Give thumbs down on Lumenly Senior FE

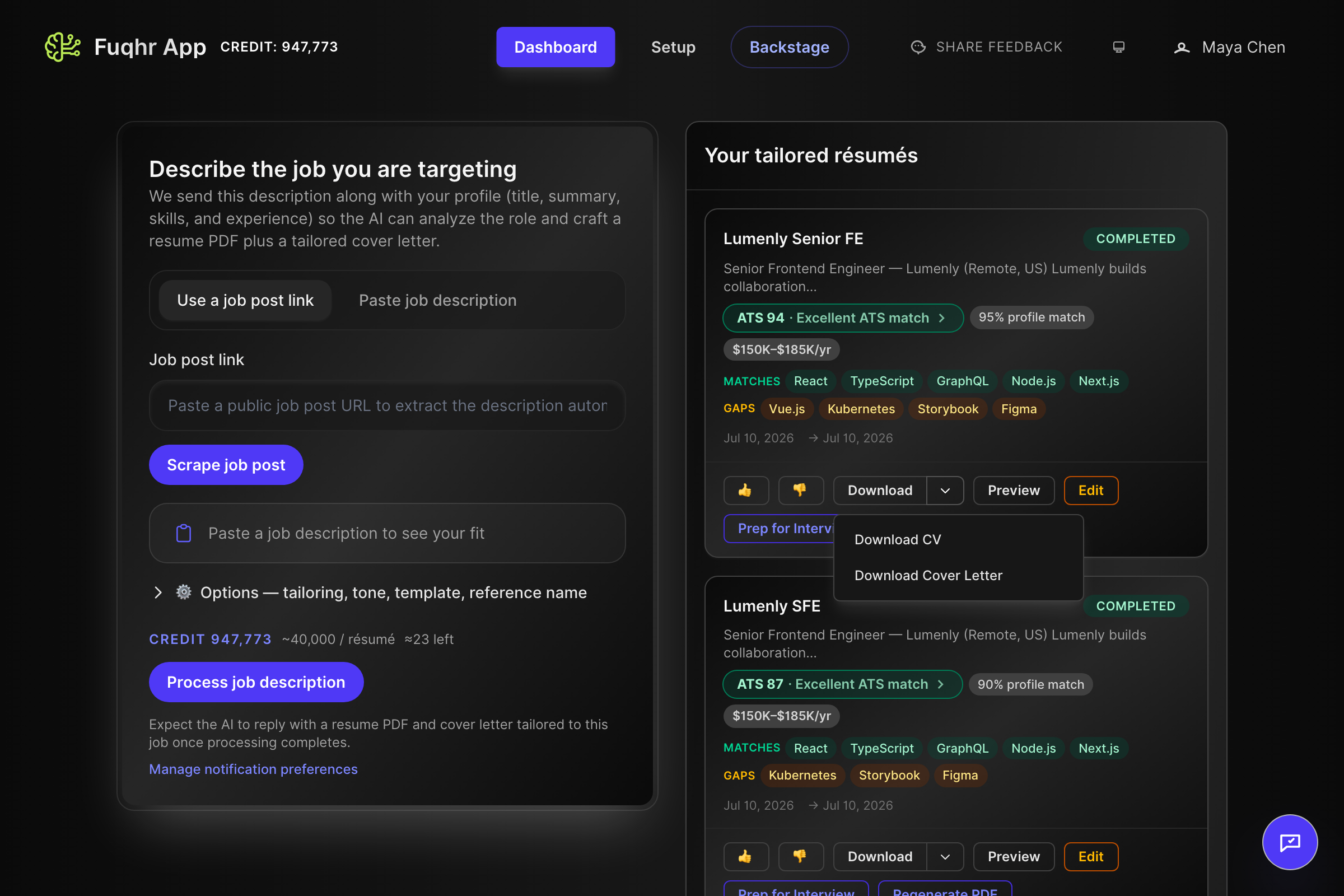(801, 491)
